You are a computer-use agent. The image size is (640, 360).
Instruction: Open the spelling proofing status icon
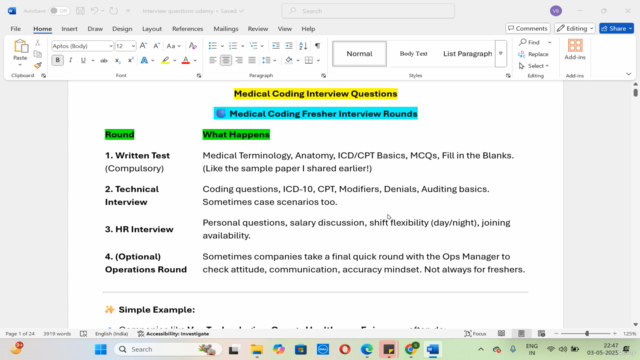pos(83,333)
